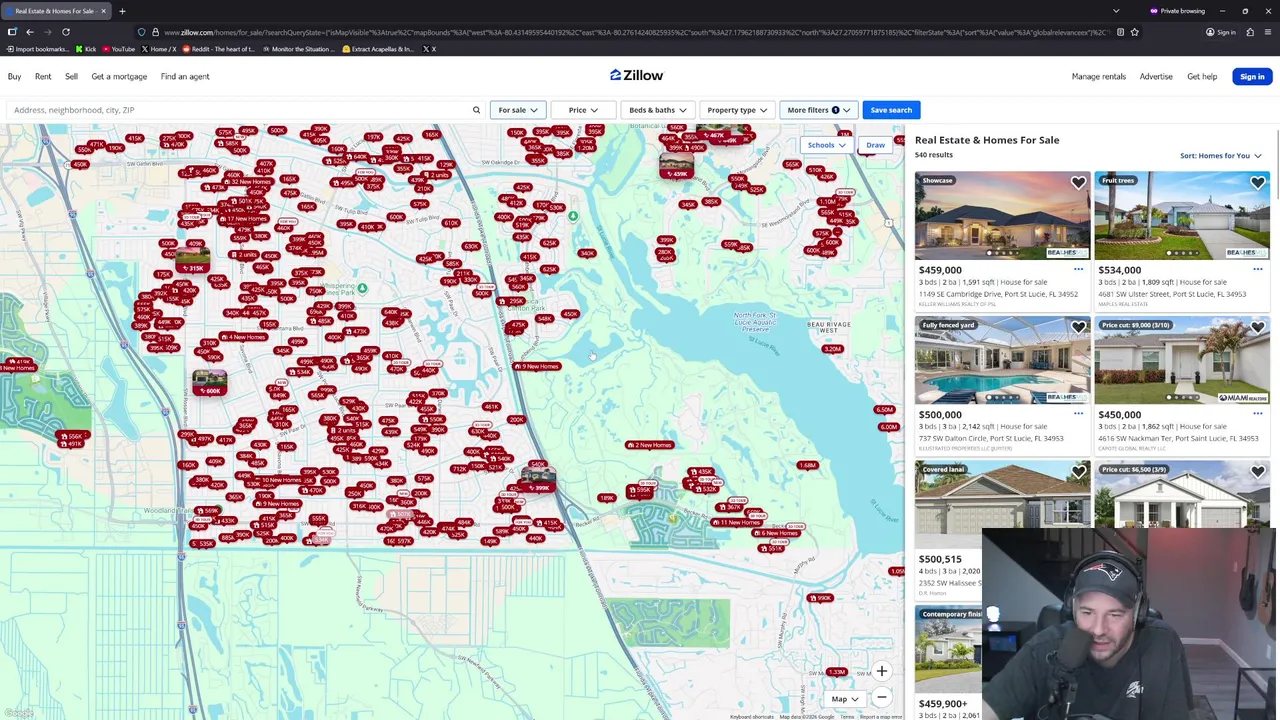The image size is (1280, 720).
Task: List all tabs chevron in title bar
Action: tap(1116, 11)
